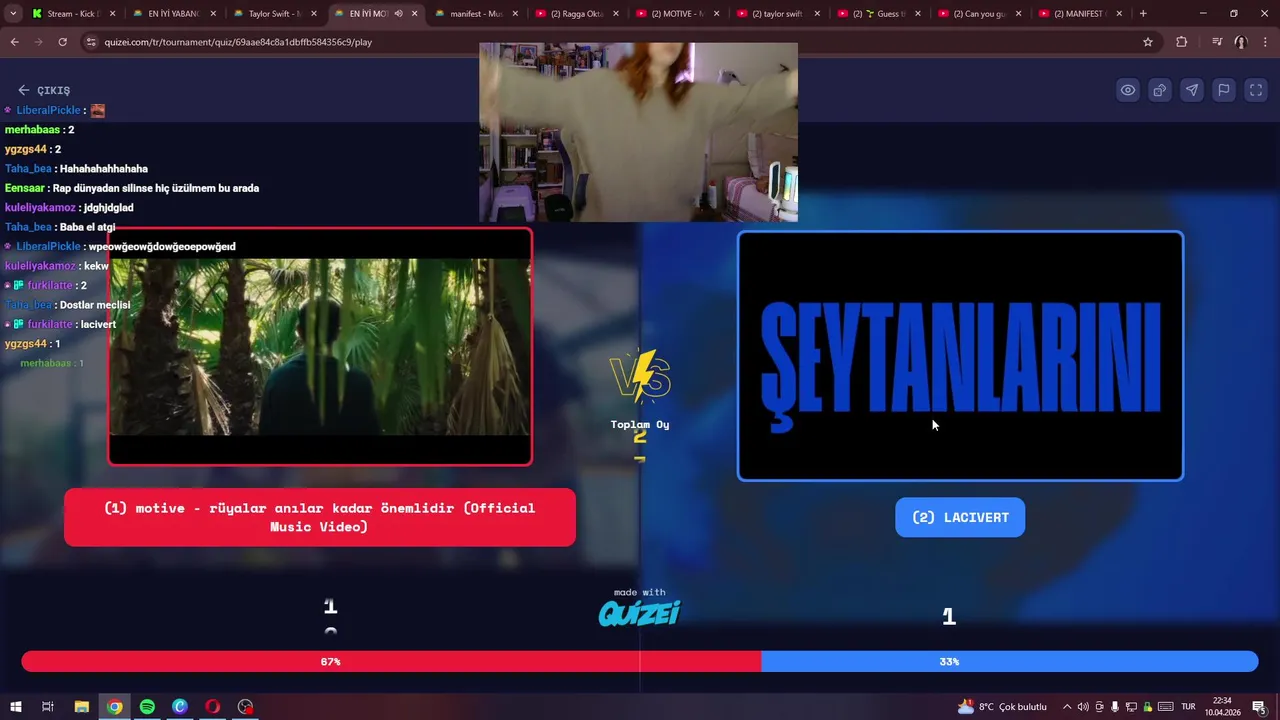Click the paper plane share icon

1192,90
